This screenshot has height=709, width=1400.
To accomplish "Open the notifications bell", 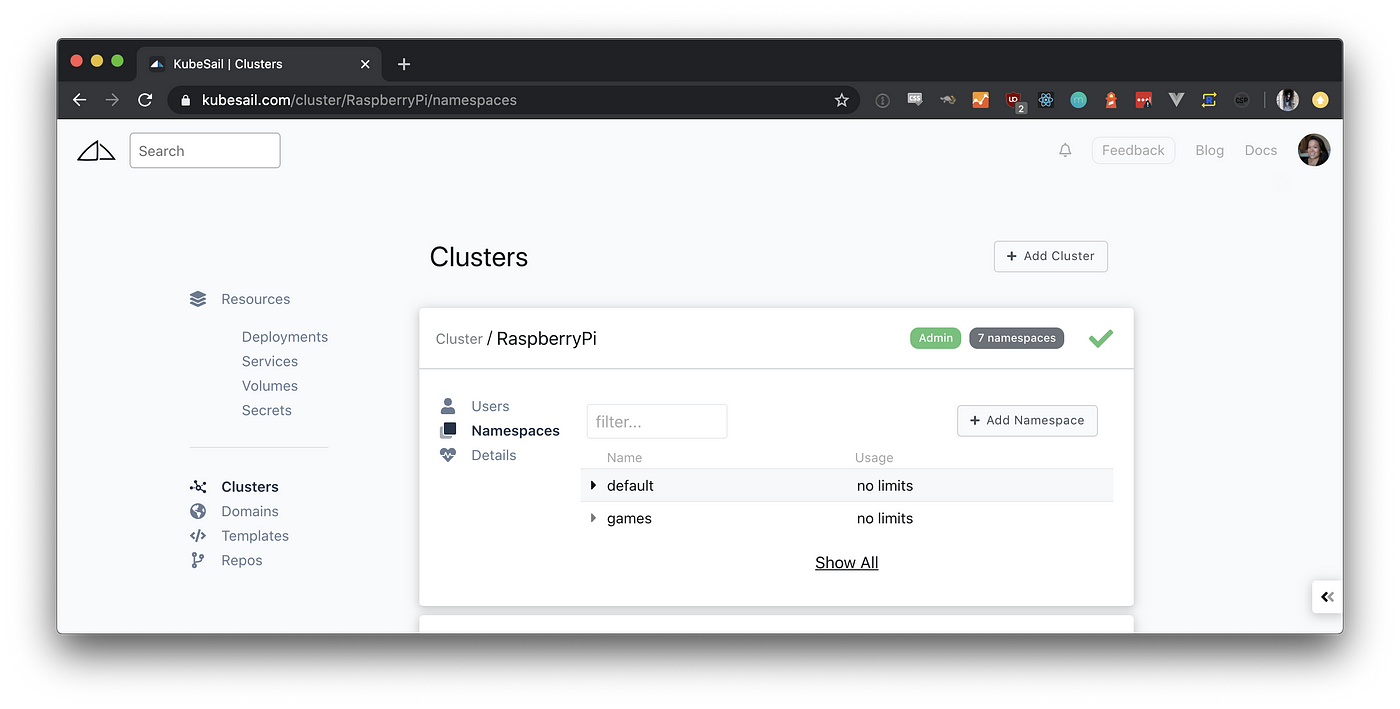I will [x=1065, y=150].
